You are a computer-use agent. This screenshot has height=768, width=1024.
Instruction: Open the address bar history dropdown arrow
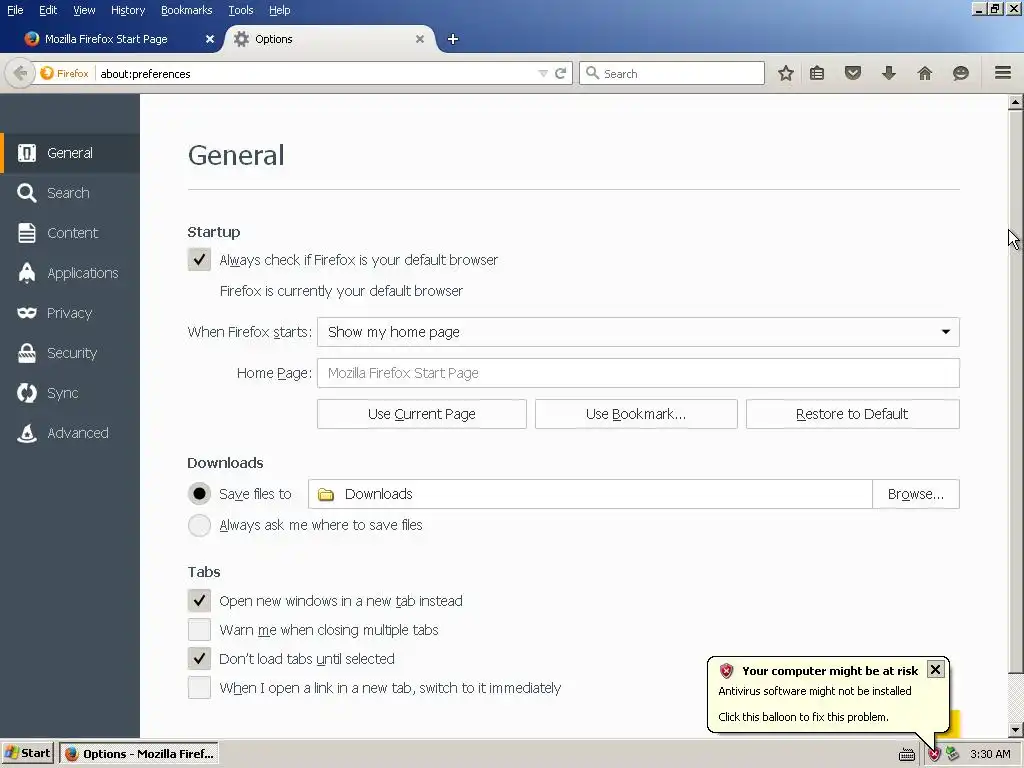tap(543, 73)
